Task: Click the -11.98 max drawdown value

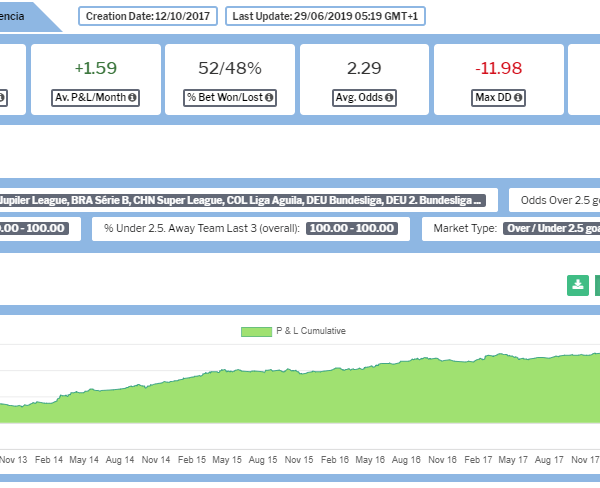Action: 499,68
